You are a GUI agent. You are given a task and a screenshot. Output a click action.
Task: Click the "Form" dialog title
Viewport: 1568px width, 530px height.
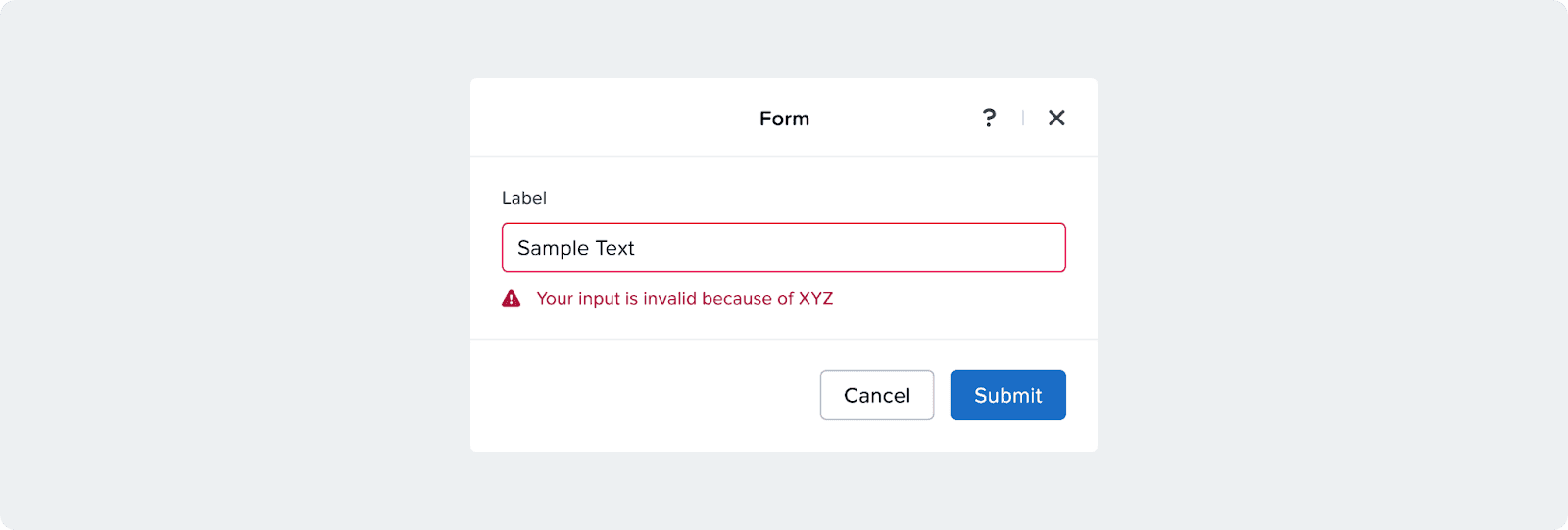(x=784, y=119)
